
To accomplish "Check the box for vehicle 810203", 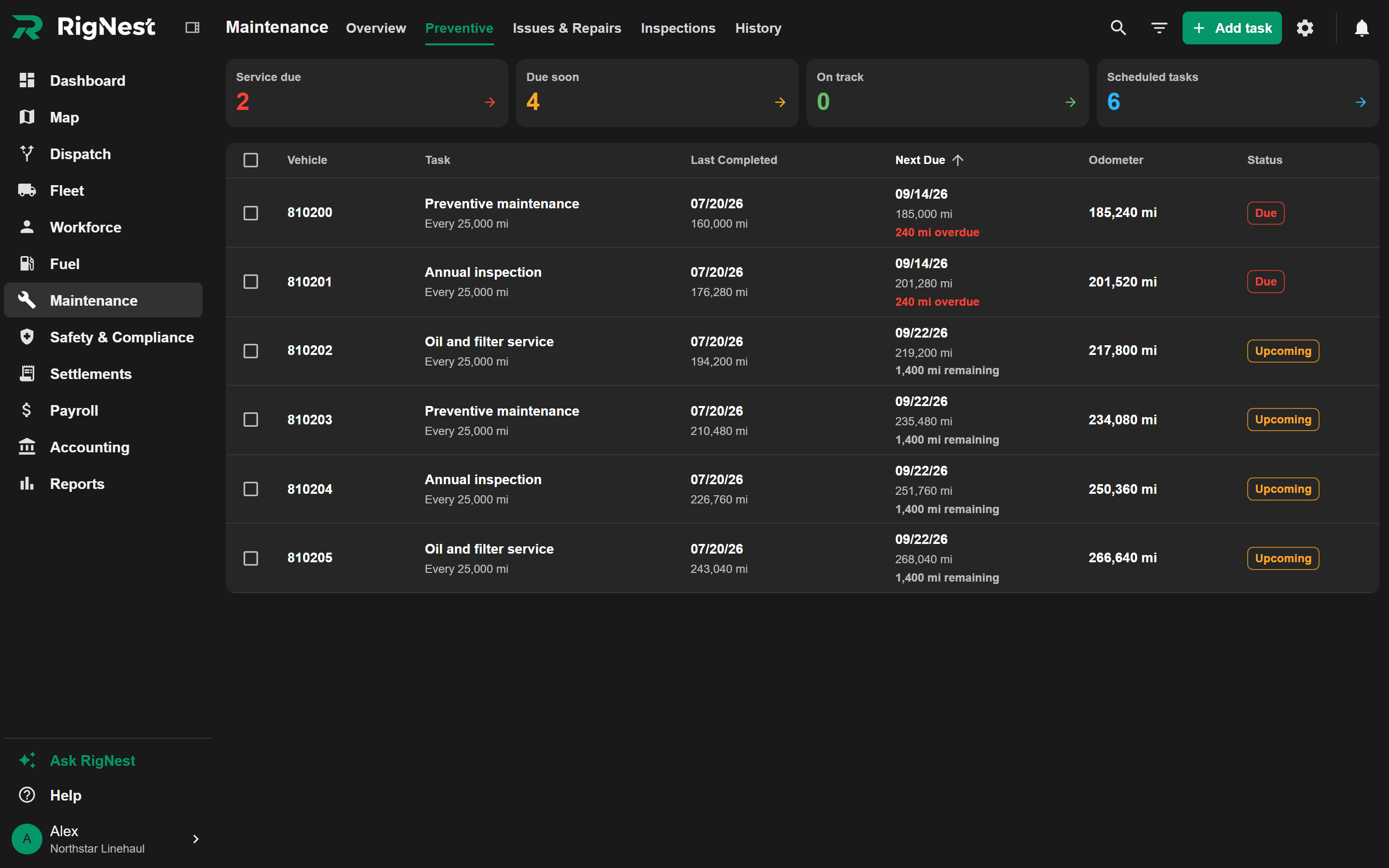I will [251, 420].
